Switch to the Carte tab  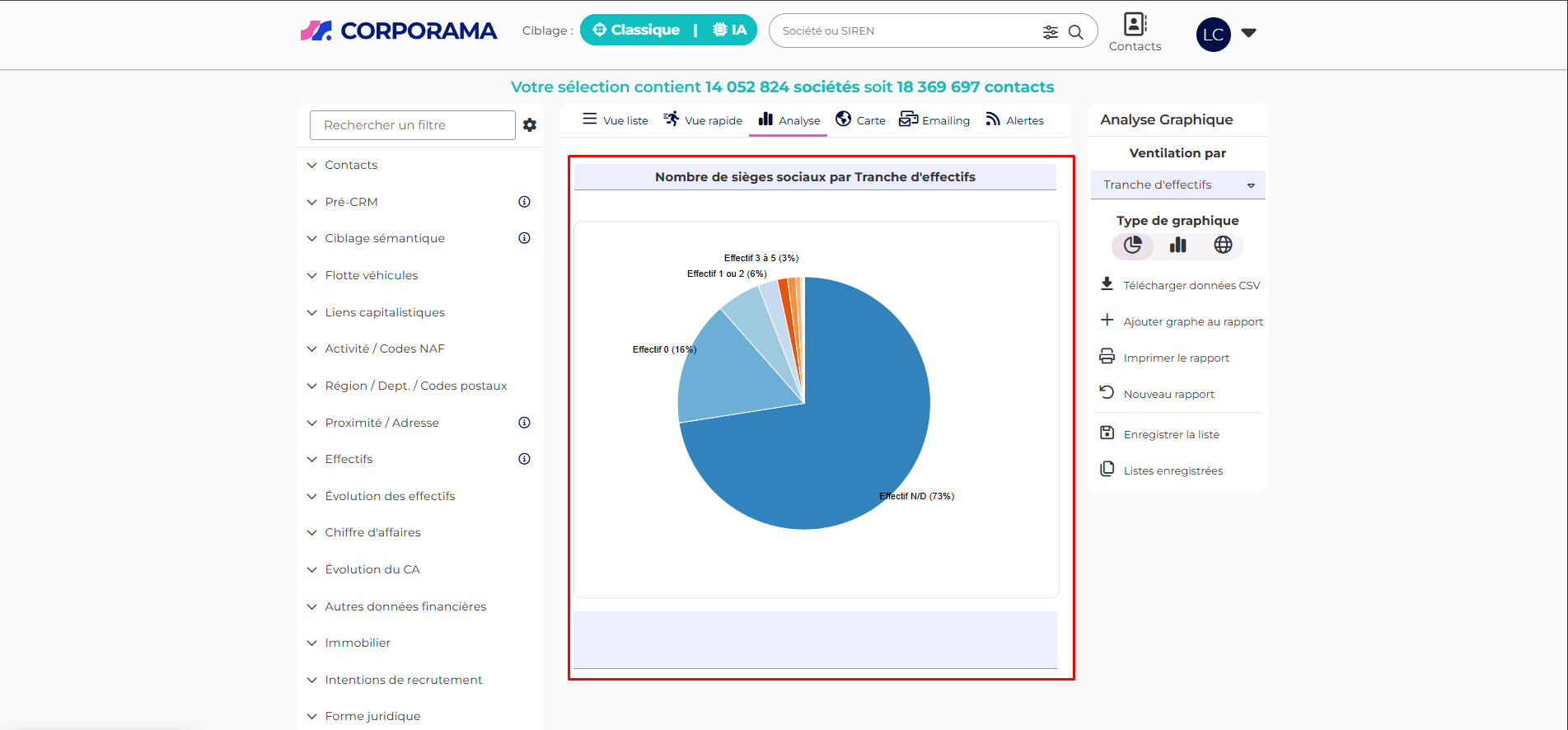(x=860, y=120)
